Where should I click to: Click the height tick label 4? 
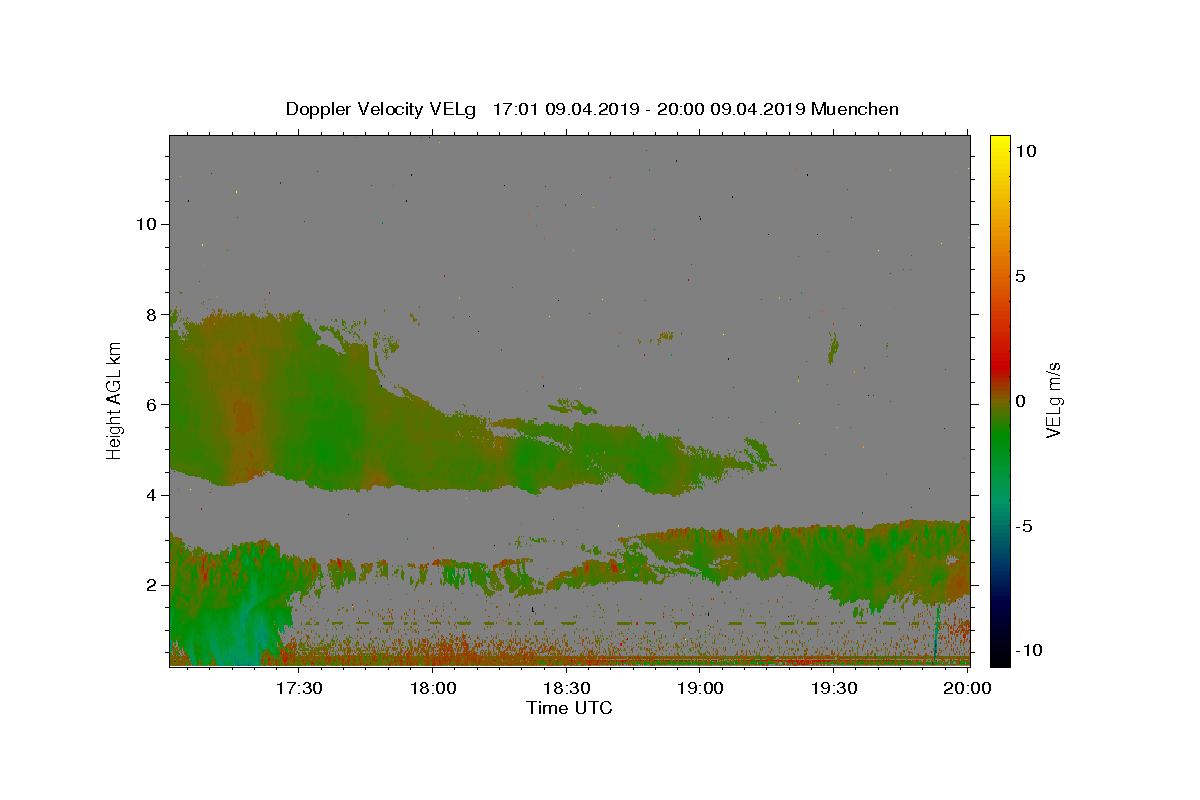pyautogui.click(x=153, y=494)
